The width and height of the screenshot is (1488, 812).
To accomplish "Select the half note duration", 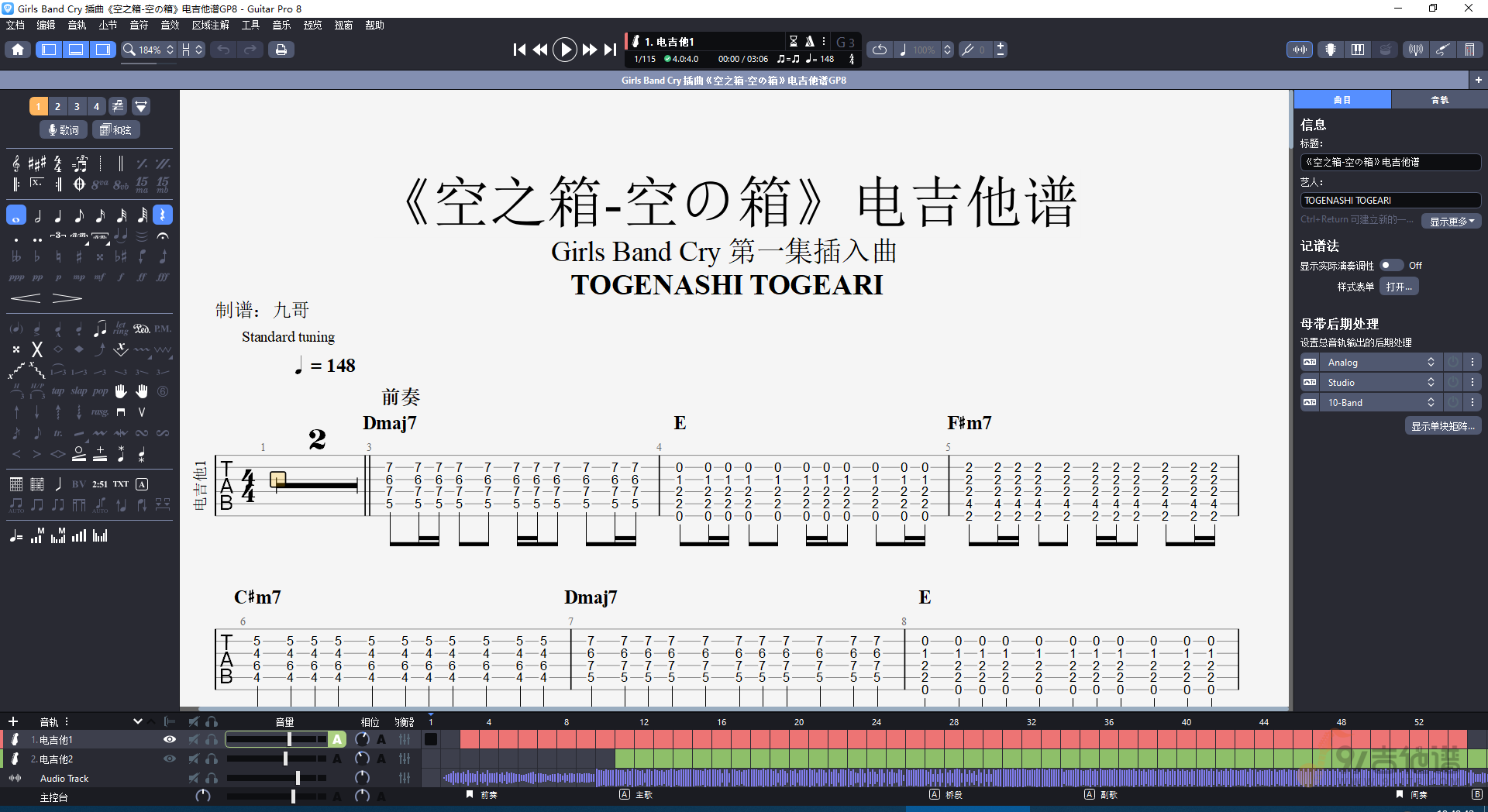I will point(37,215).
